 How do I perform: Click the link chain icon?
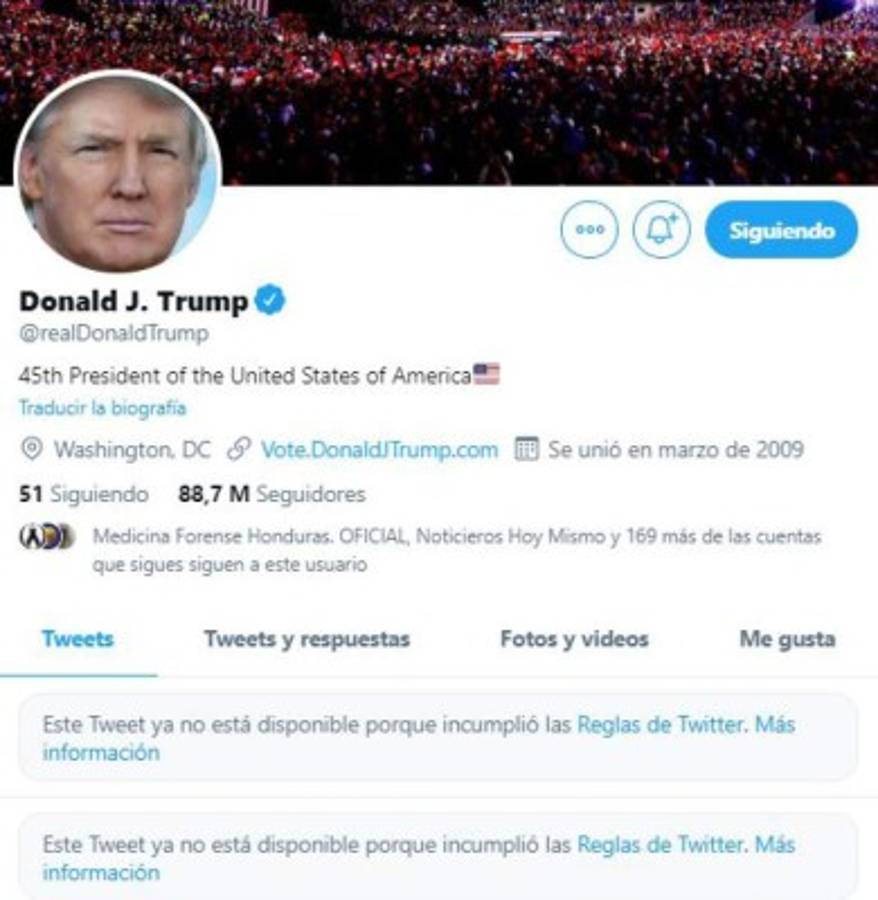[x=239, y=449]
